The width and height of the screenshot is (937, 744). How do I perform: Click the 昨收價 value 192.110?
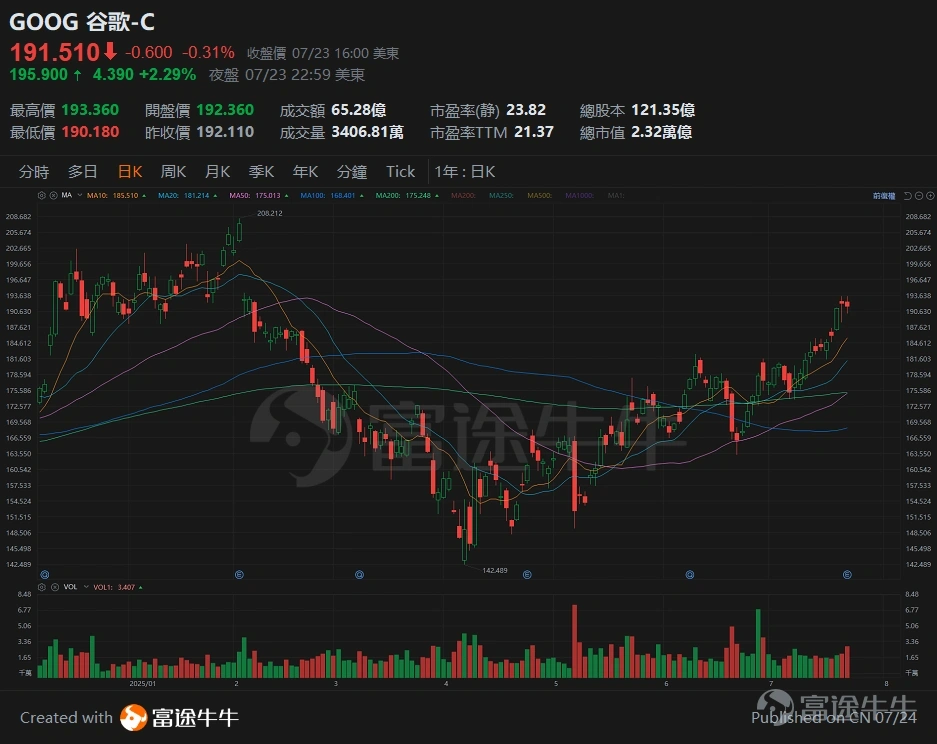click(225, 131)
